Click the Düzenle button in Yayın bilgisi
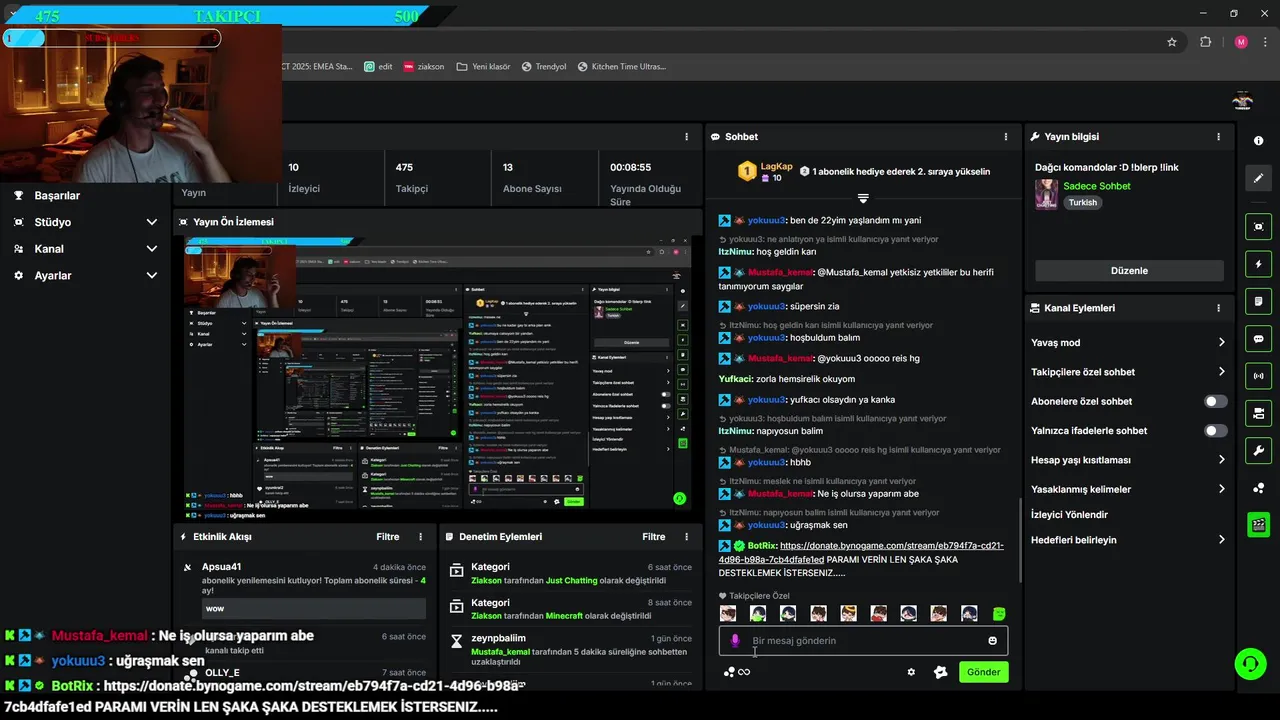Screen dimensions: 1280x720 pyautogui.click(x=1129, y=271)
